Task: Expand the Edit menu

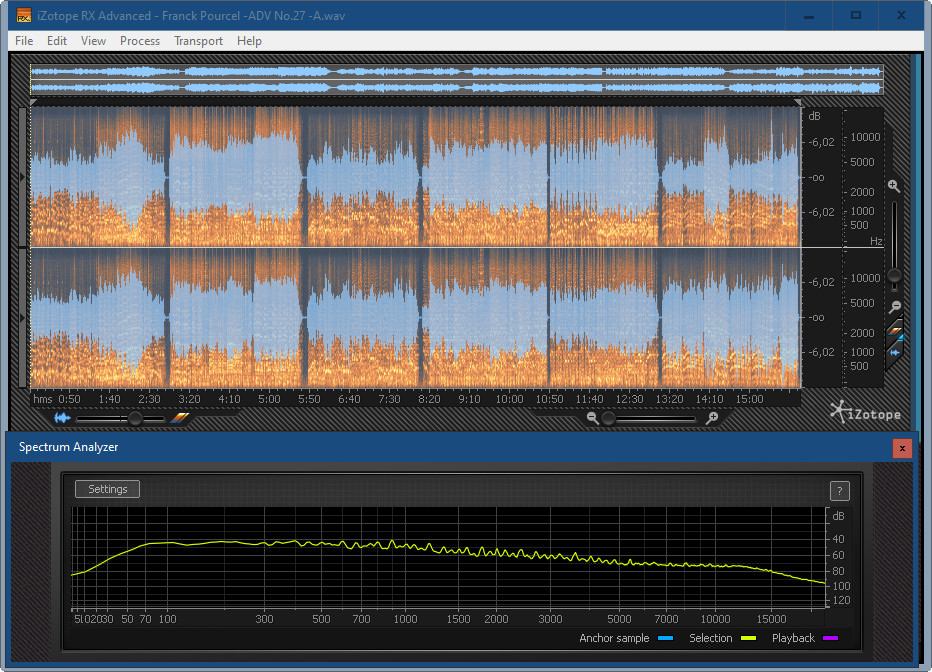Action: (57, 41)
